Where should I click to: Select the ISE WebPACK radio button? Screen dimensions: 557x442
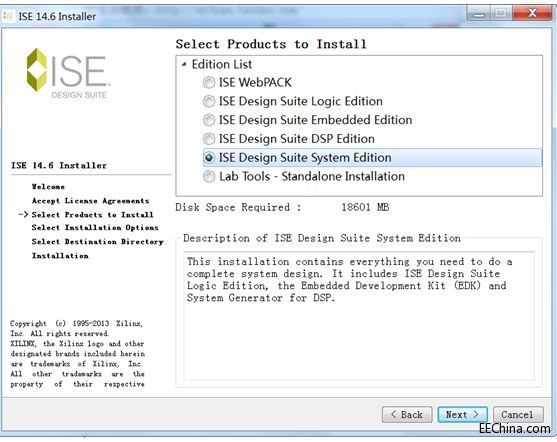coord(209,82)
